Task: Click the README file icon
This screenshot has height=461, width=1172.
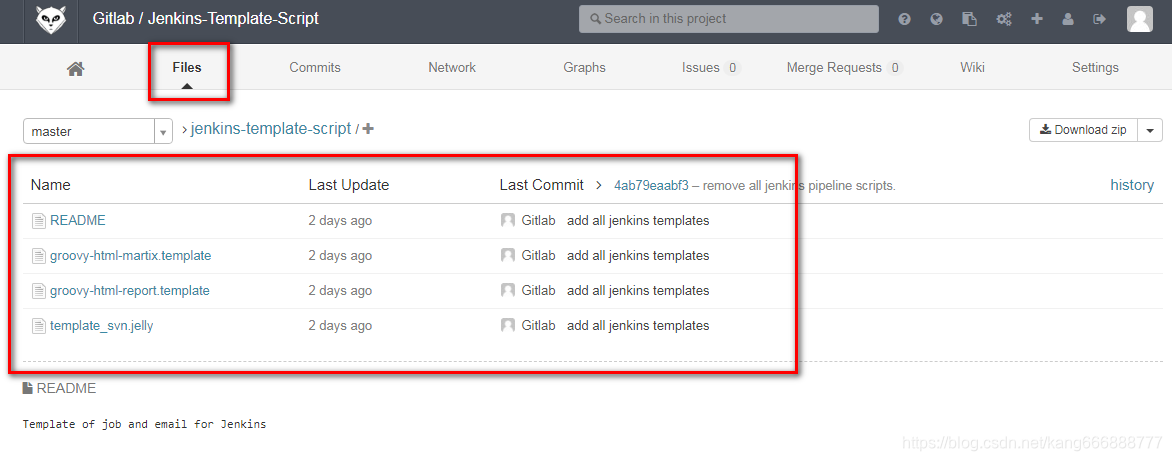Action: pyautogui.click(x=39, y=220)
